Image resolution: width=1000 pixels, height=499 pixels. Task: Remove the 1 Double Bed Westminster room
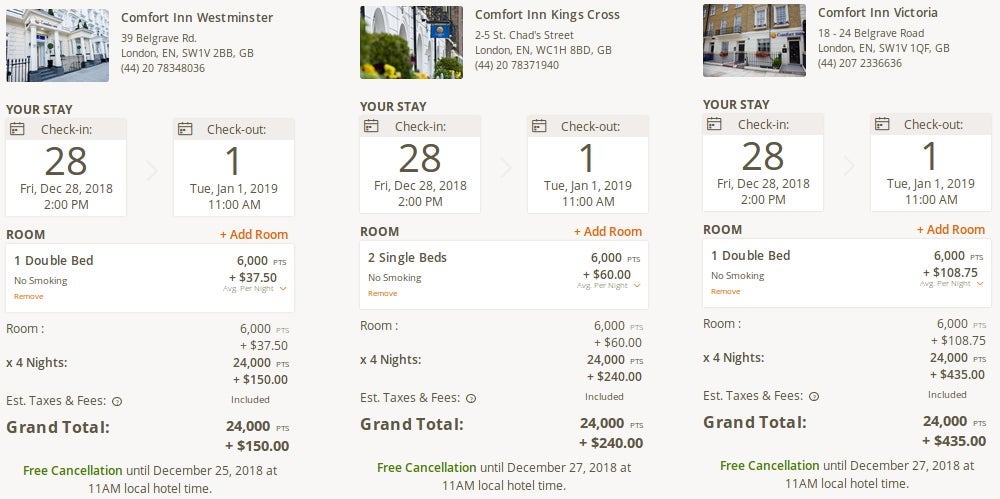point(28,296)
